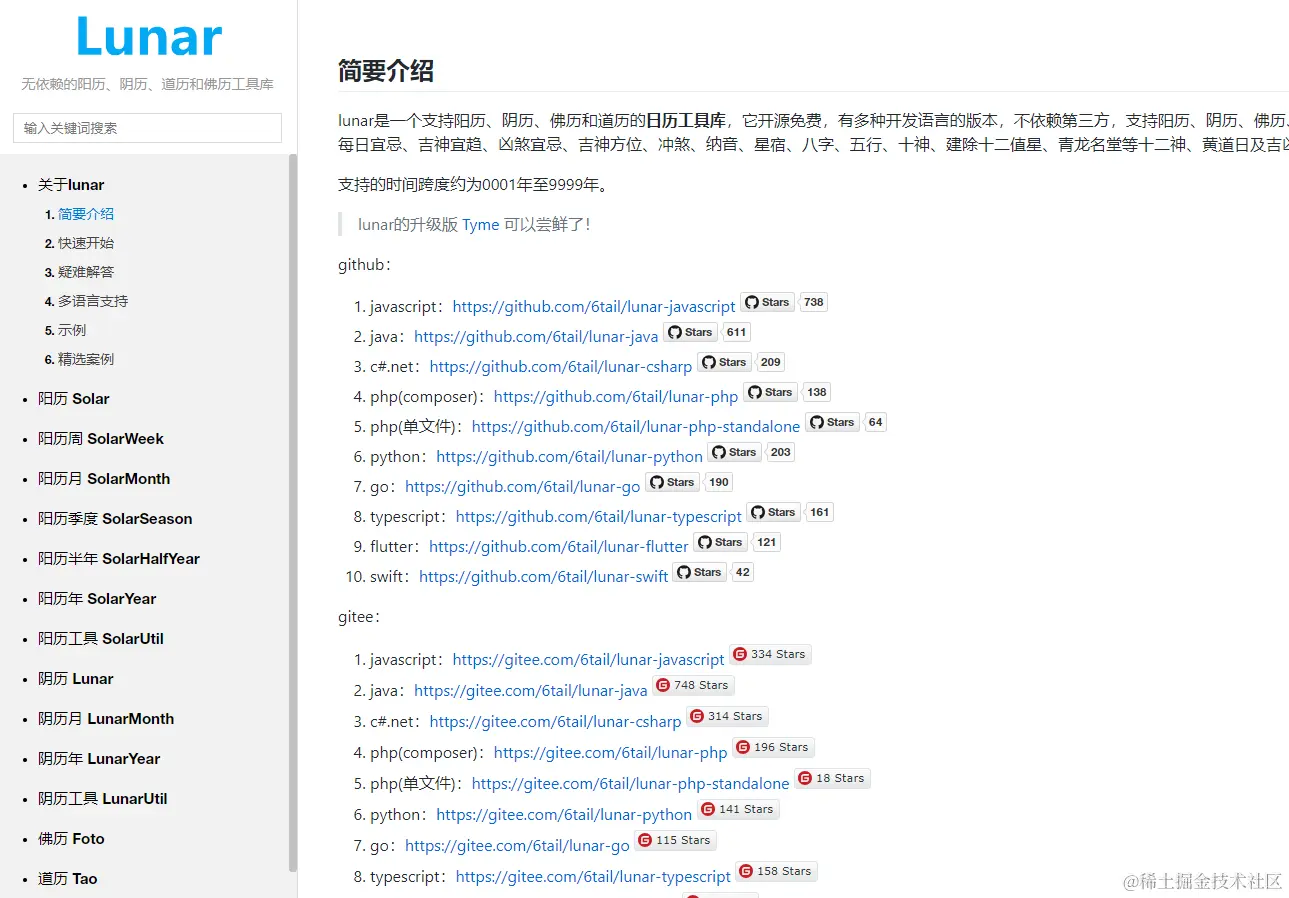1289x898 pixels.
Task: Click the GitHub Stars badge for lunar-php
Action: pos(771,392)
